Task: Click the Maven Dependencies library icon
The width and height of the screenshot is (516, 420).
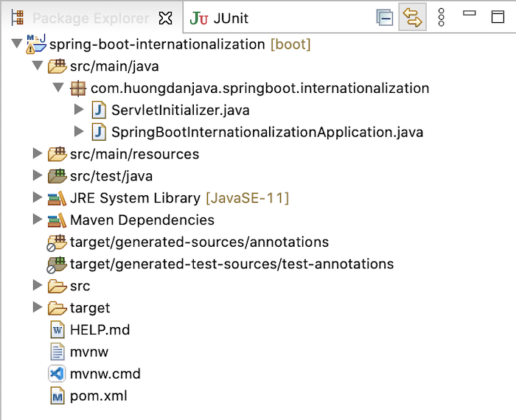Action: point(57,220)
